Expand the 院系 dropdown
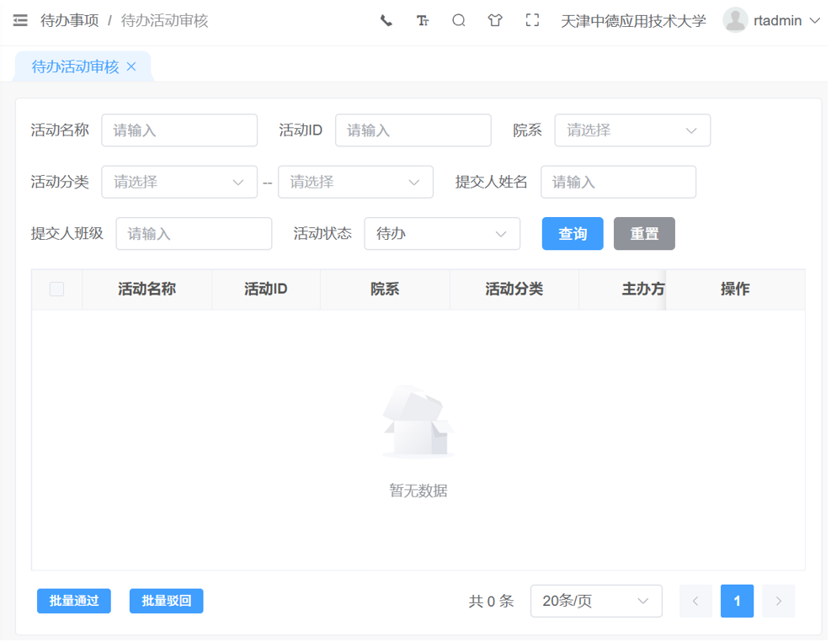This screenshot has height=642, width=831. pyautogui.click(x=634, y=131)
